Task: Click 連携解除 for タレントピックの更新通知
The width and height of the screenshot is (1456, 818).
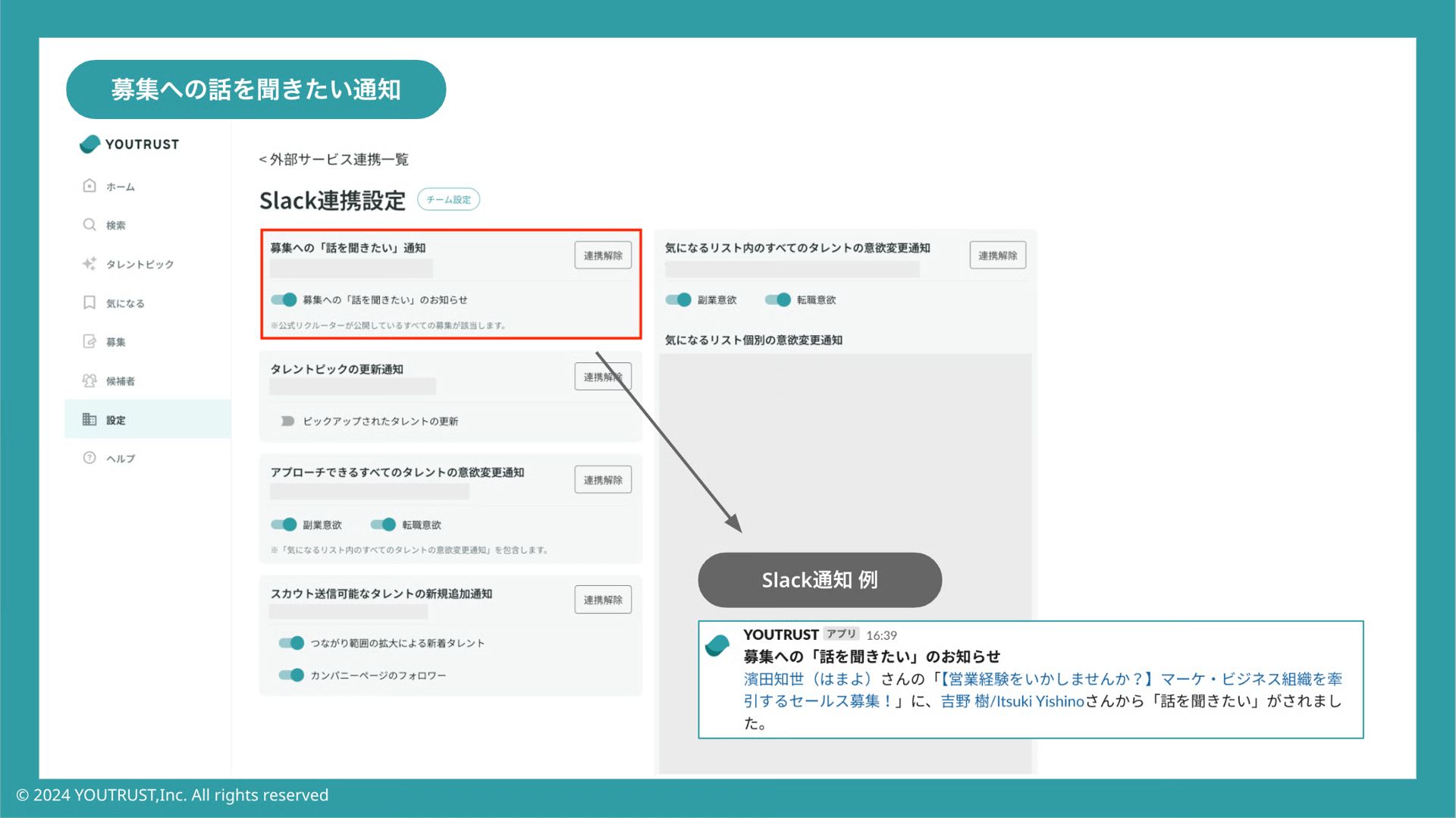Action: (603, 377)
